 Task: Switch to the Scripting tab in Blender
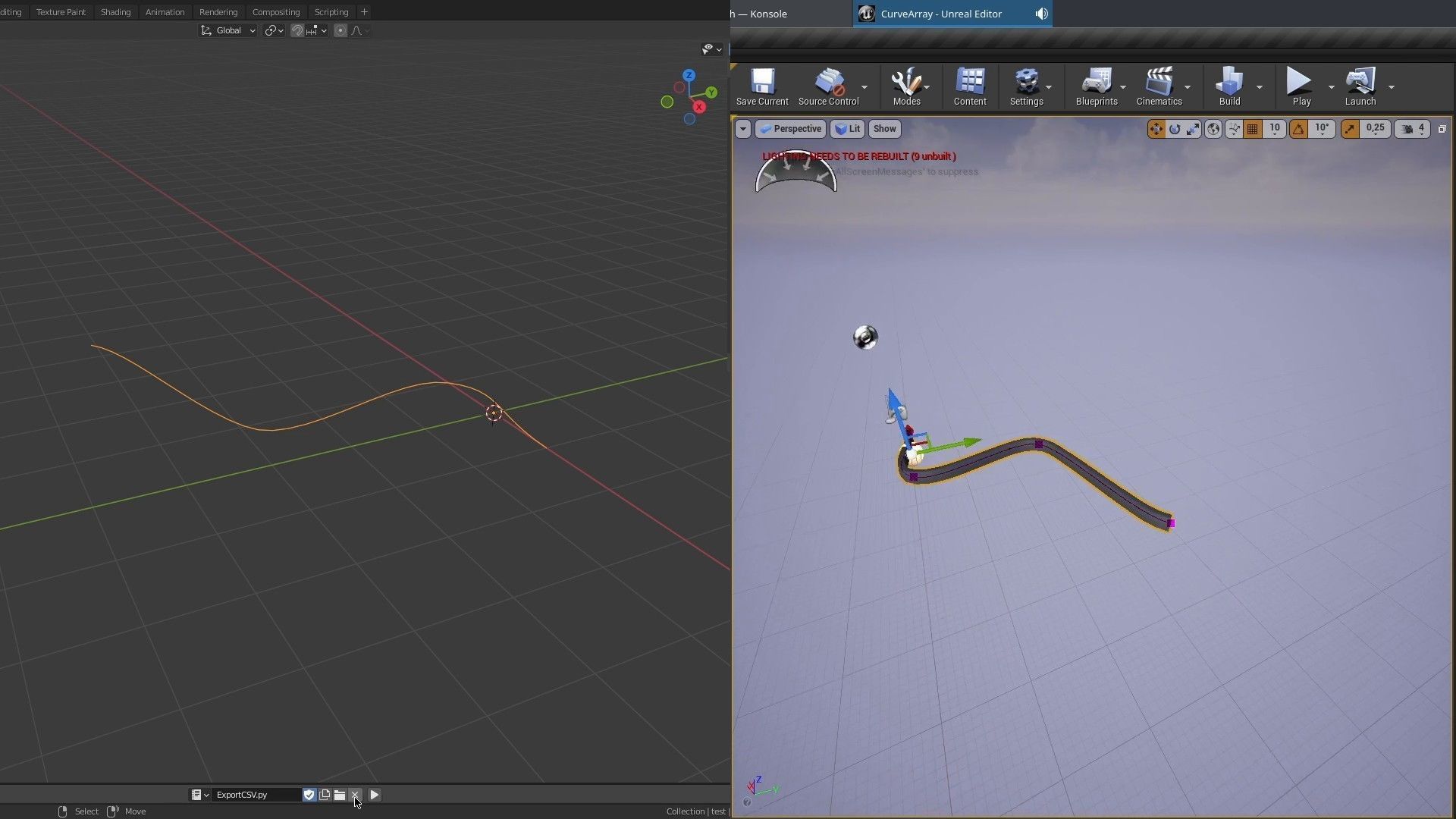pos(331,11)
